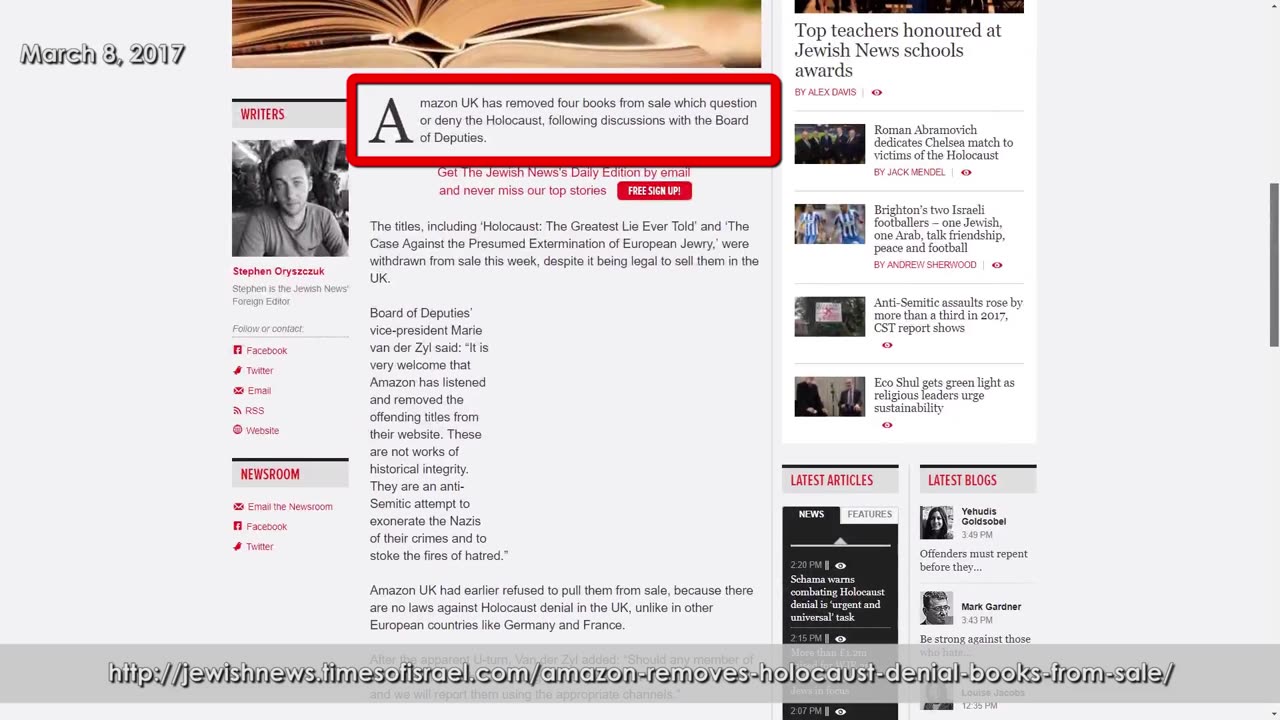Click the eye icon beside Jack Mendel byline
Viewport: 1280px width, 720px height.
coord(966,172)
